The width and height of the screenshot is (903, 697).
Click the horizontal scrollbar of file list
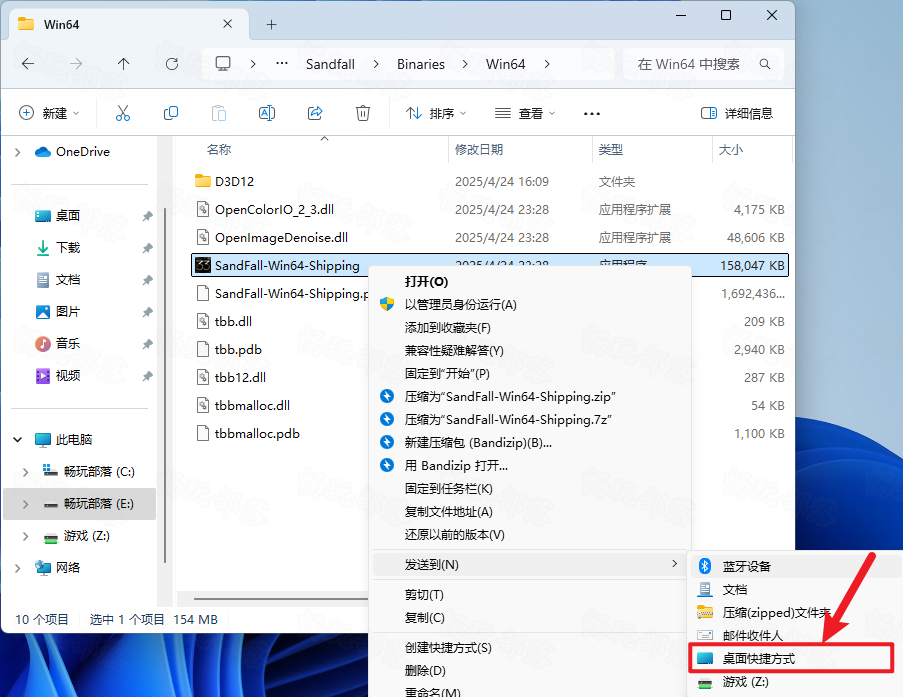281,598
